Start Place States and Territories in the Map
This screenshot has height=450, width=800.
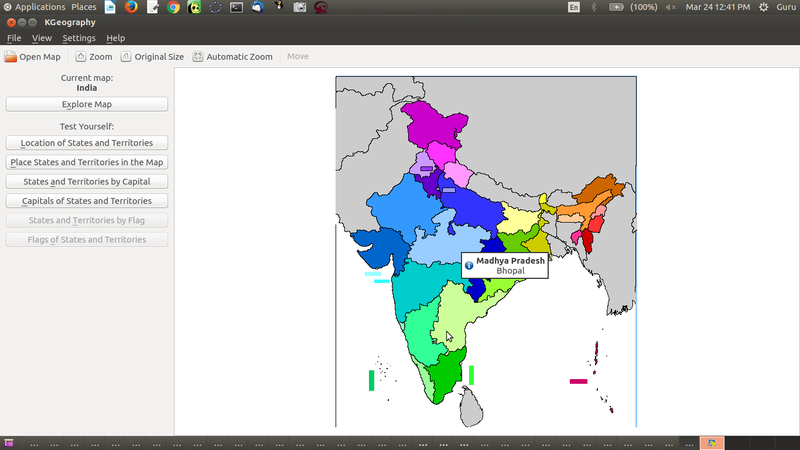point(87,162)
